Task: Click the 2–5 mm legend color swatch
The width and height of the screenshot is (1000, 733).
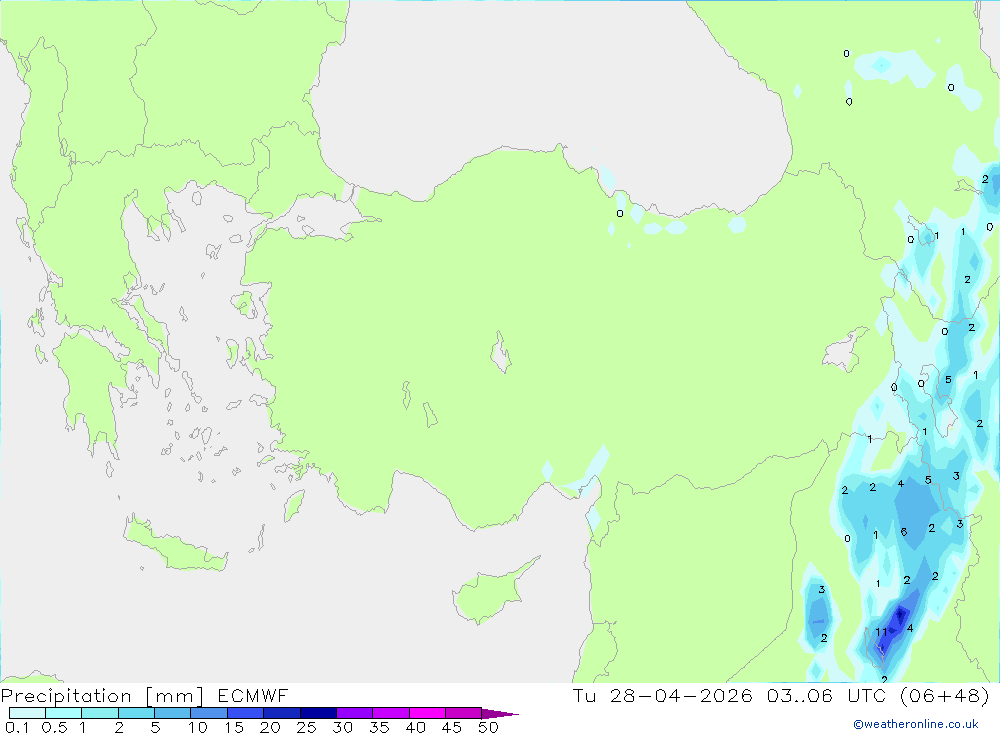Action: pos(136,713)
